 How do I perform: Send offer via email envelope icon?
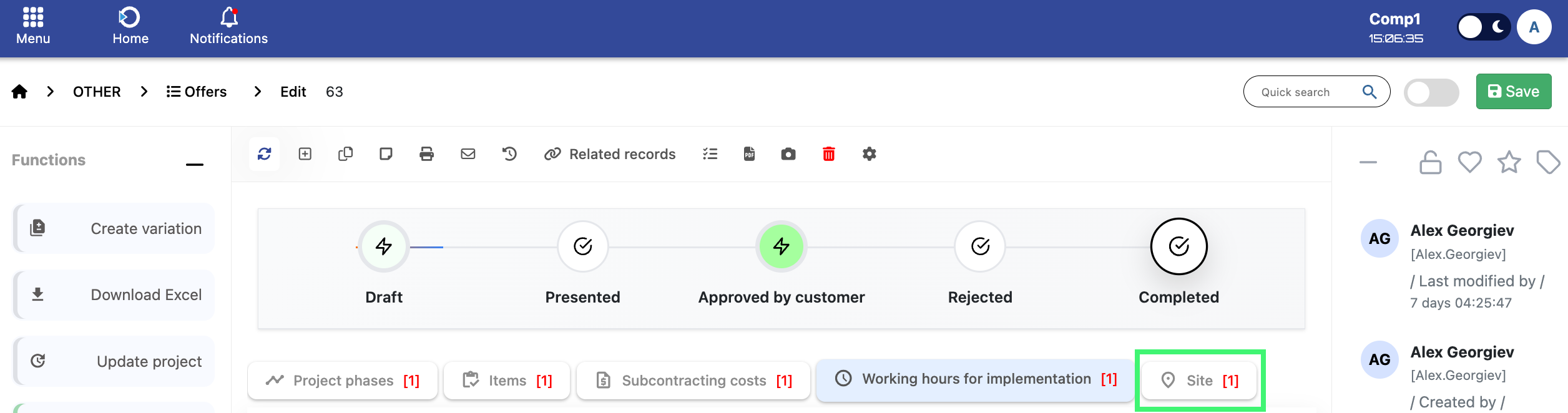point(468,154)
